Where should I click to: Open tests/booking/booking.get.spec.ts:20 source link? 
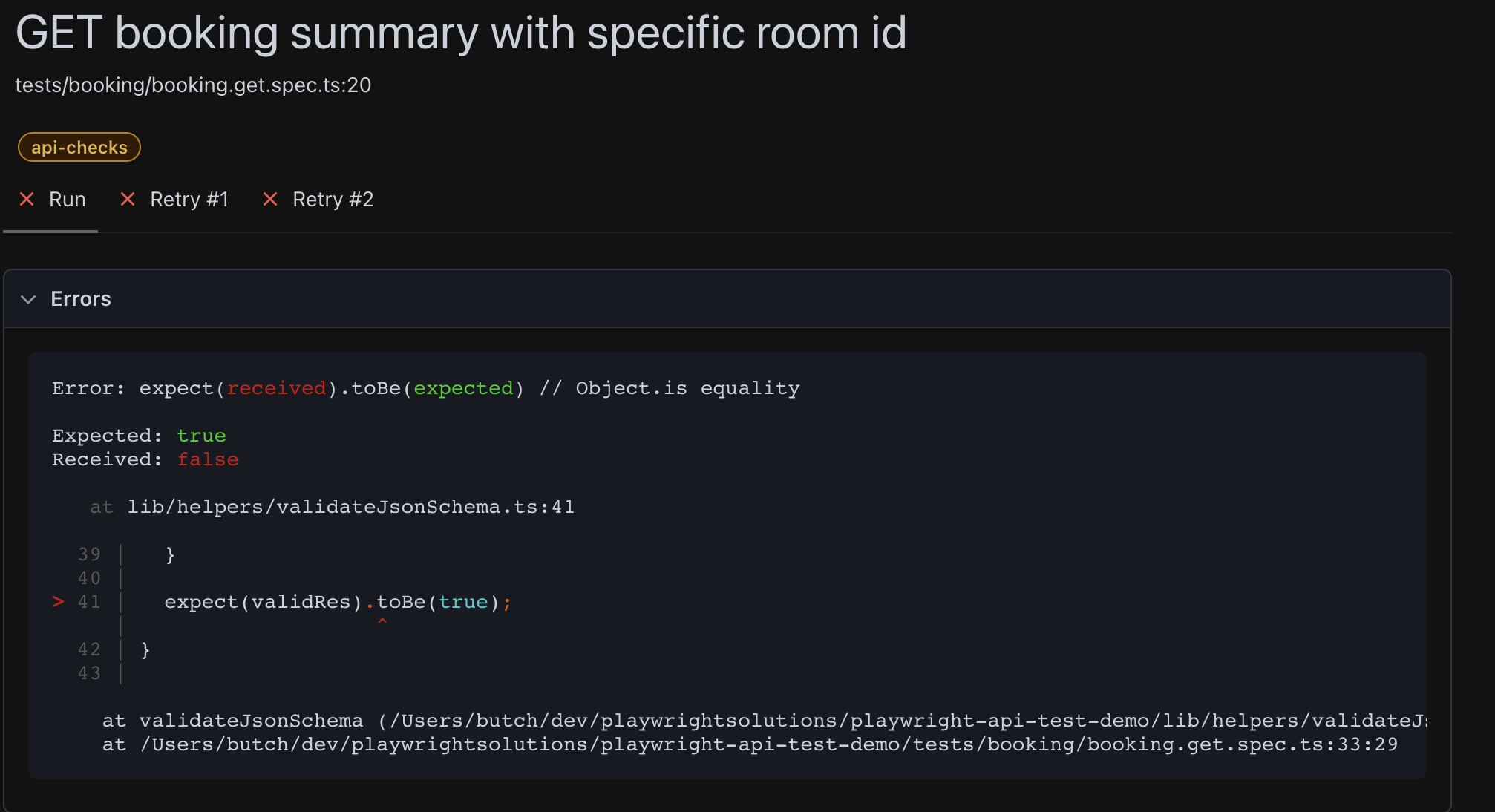(194, 85)
